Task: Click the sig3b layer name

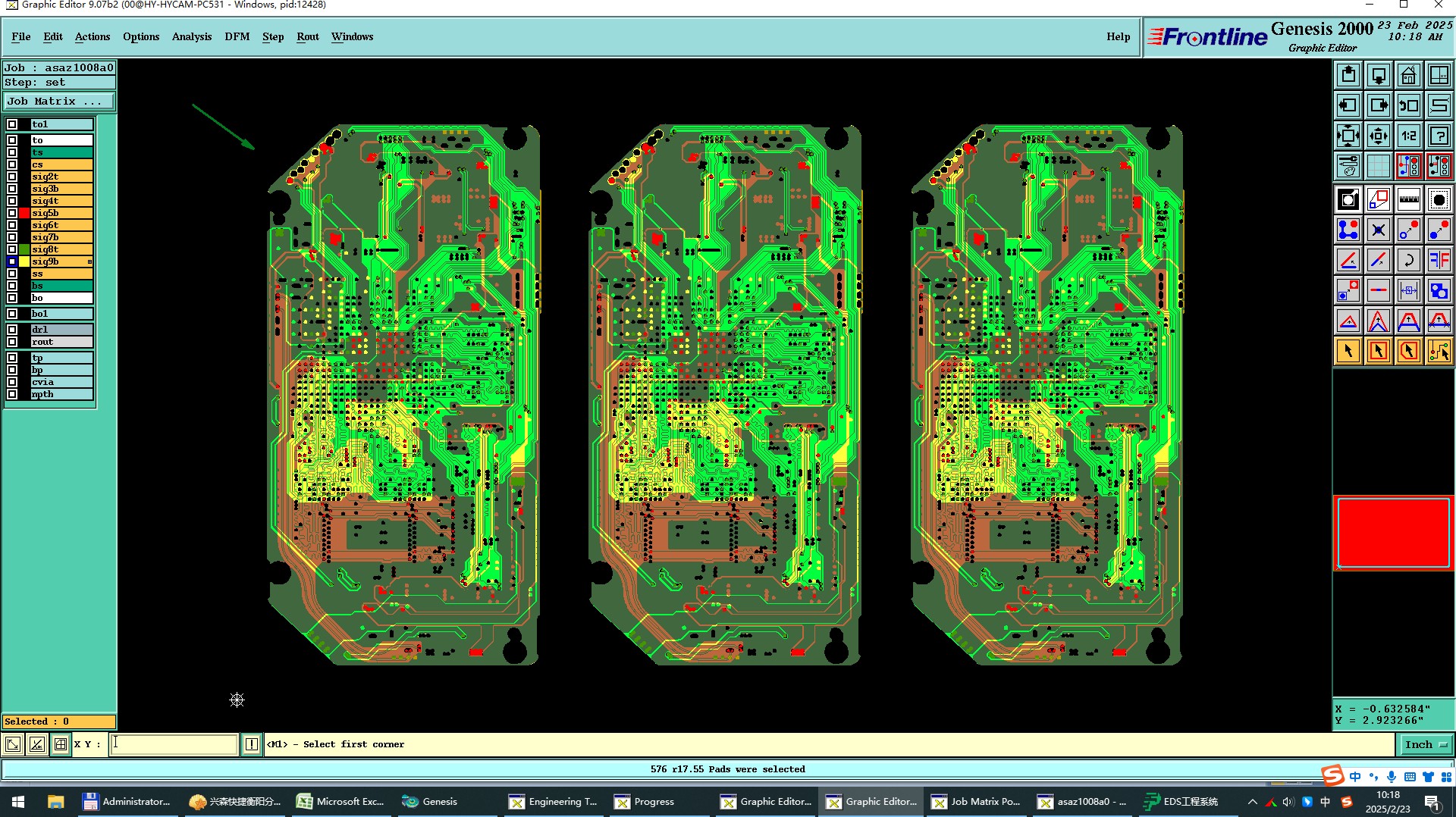Action: coord(61,189)
